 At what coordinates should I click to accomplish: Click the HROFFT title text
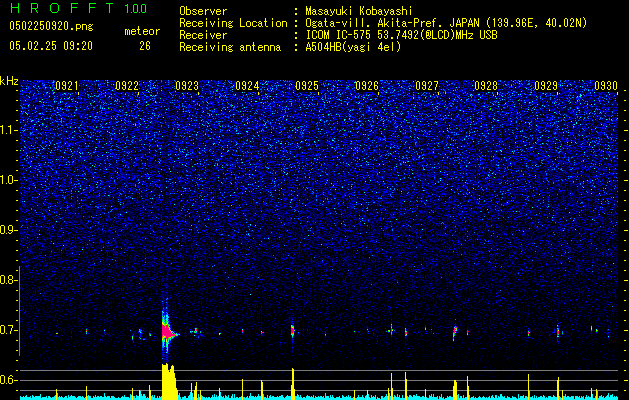click(x=61, y=8)
